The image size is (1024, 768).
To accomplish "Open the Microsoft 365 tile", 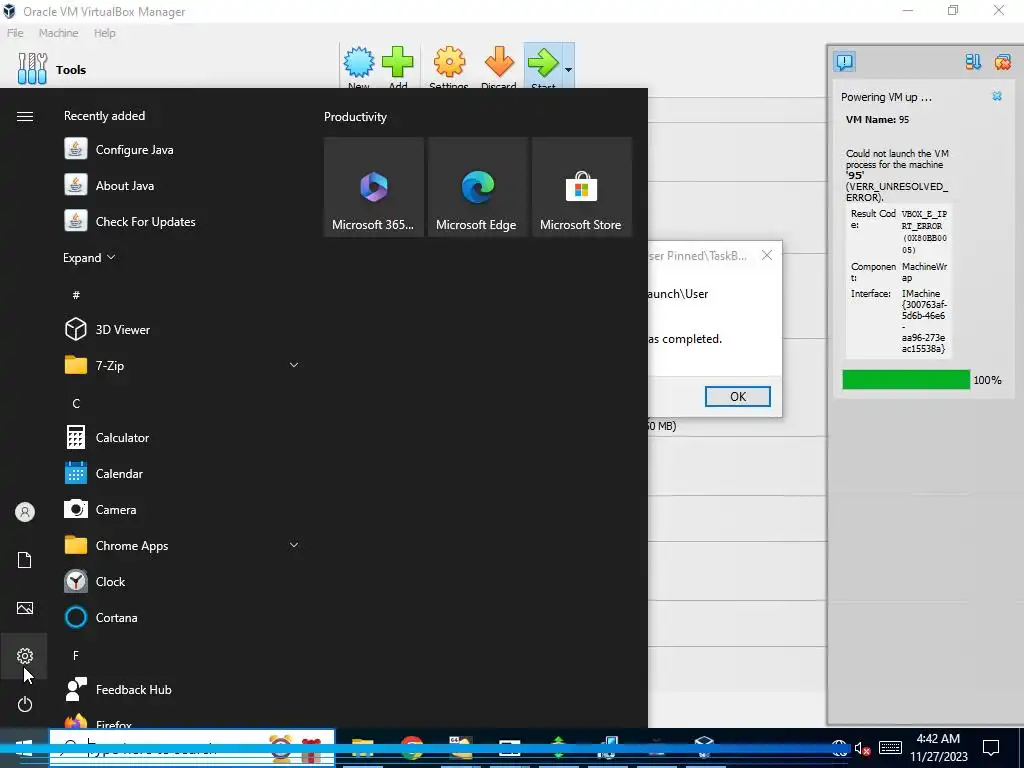I will pos(374,187).
